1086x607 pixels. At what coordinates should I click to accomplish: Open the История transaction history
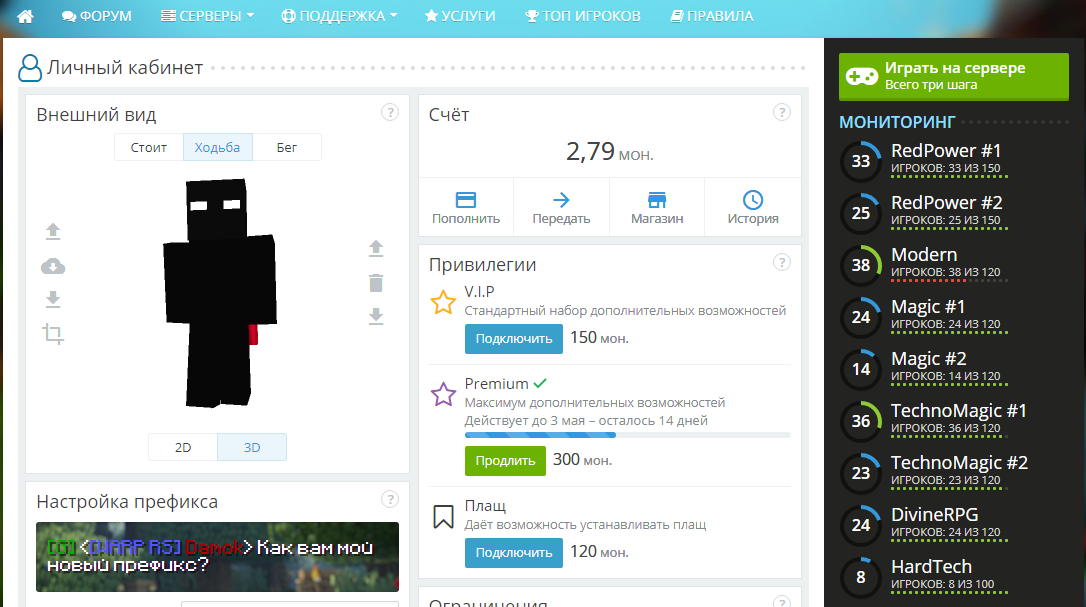click(x=753, y=207)
